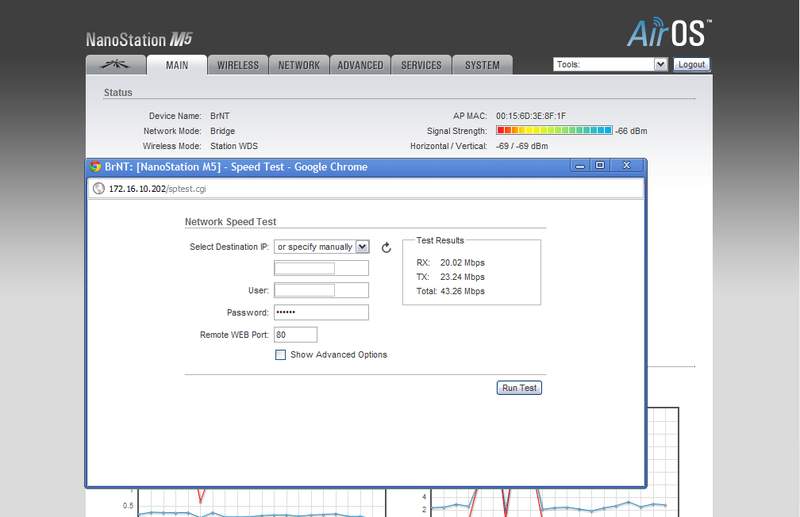Click the AirOS logo
Image resolution: width=800 pixels, height=517 pixels.
pos(669,33)
